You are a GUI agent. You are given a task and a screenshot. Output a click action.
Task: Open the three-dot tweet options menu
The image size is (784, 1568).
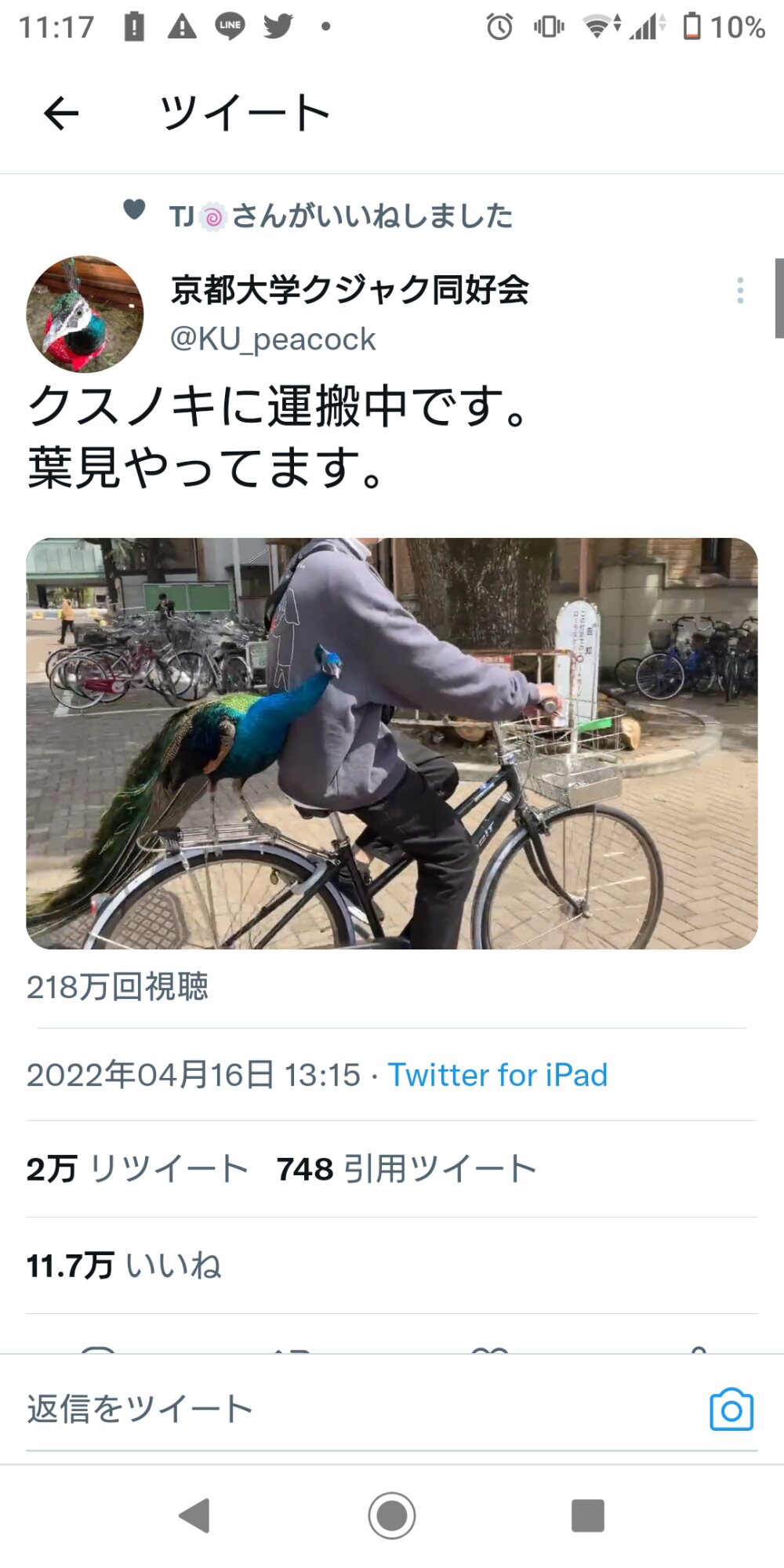[x=740, y=290]
